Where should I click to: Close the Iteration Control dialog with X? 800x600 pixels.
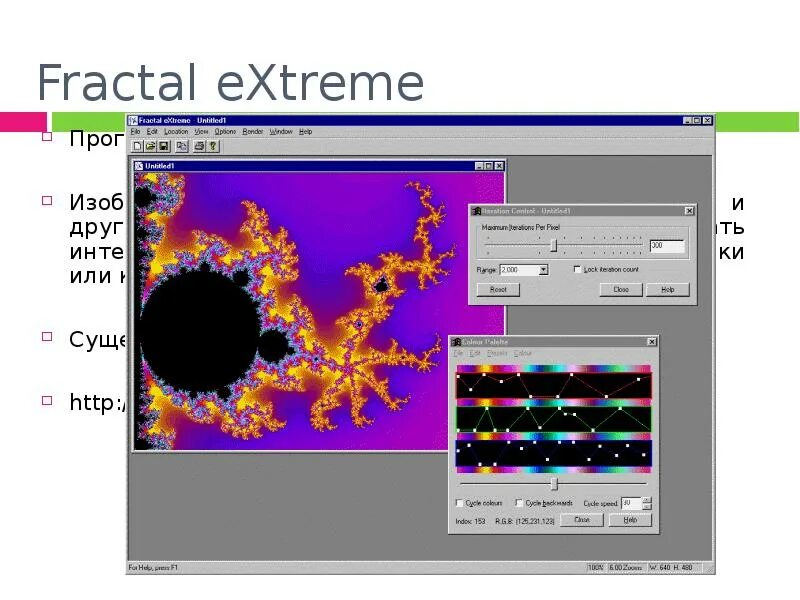coord(689,211)
